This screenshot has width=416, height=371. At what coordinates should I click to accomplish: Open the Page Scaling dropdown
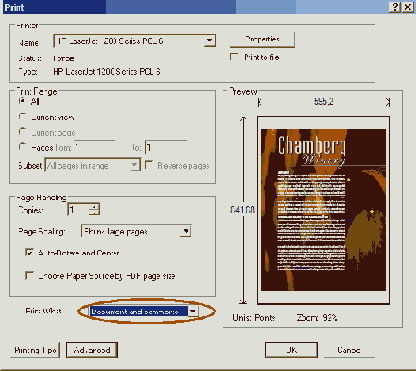(186, 231)
